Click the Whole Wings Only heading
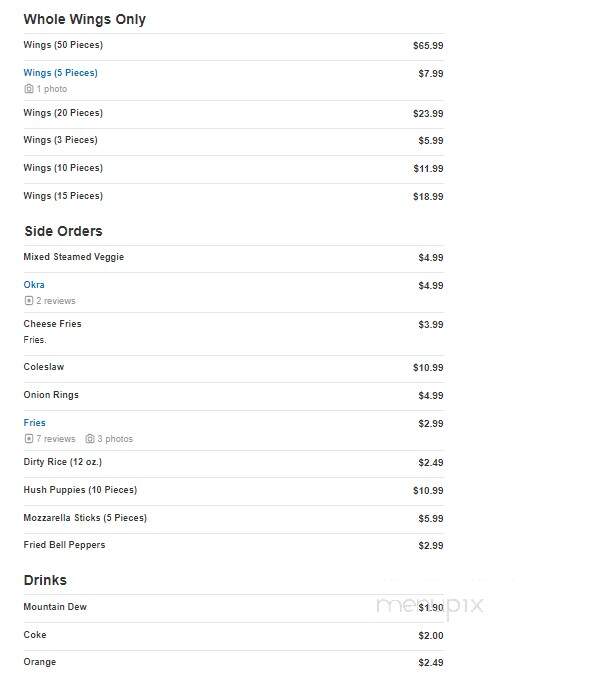 [x=85, y=20]
